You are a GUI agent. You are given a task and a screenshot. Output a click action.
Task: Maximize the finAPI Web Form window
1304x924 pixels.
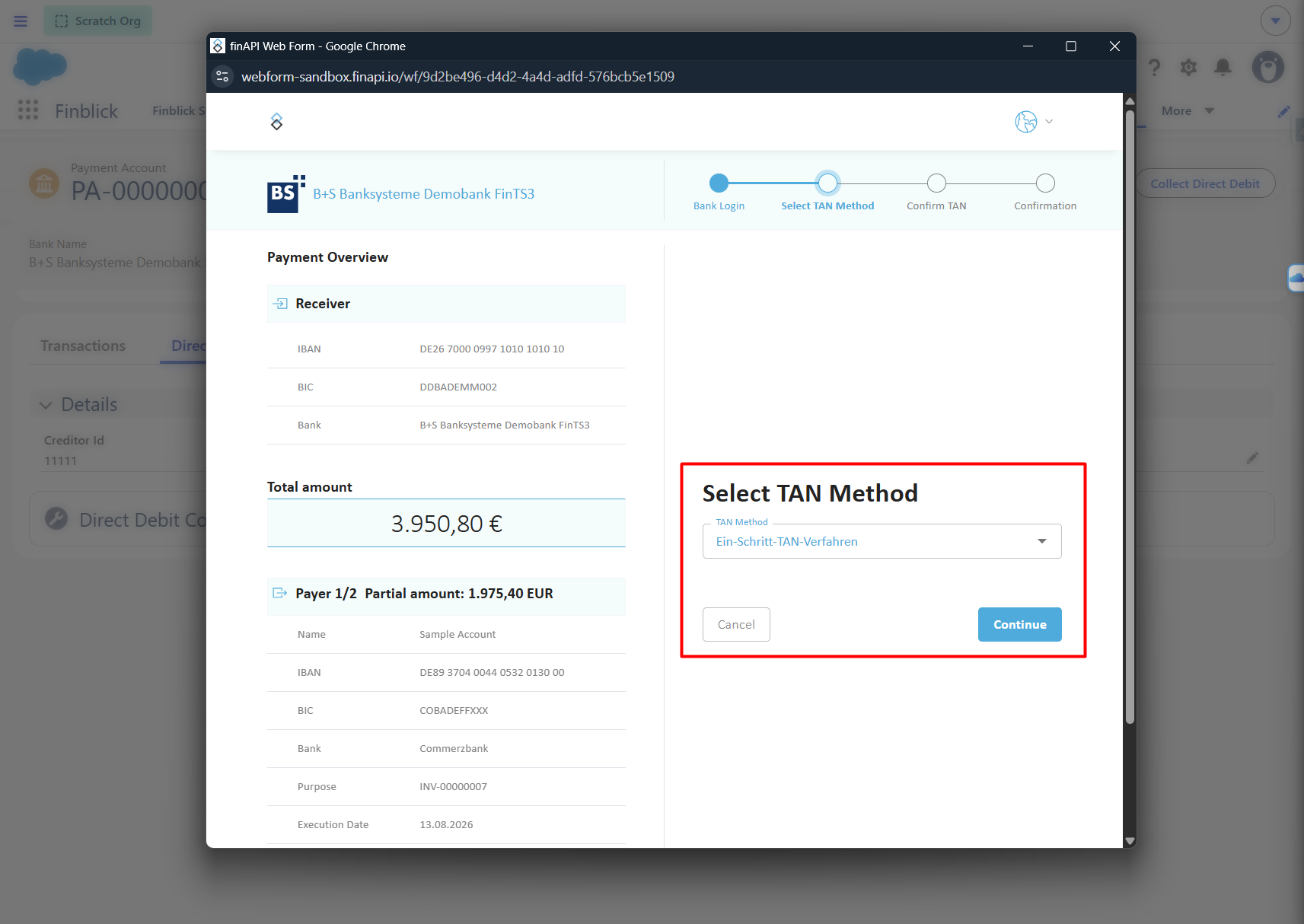pyautogui.click(x=1071, y=46)
